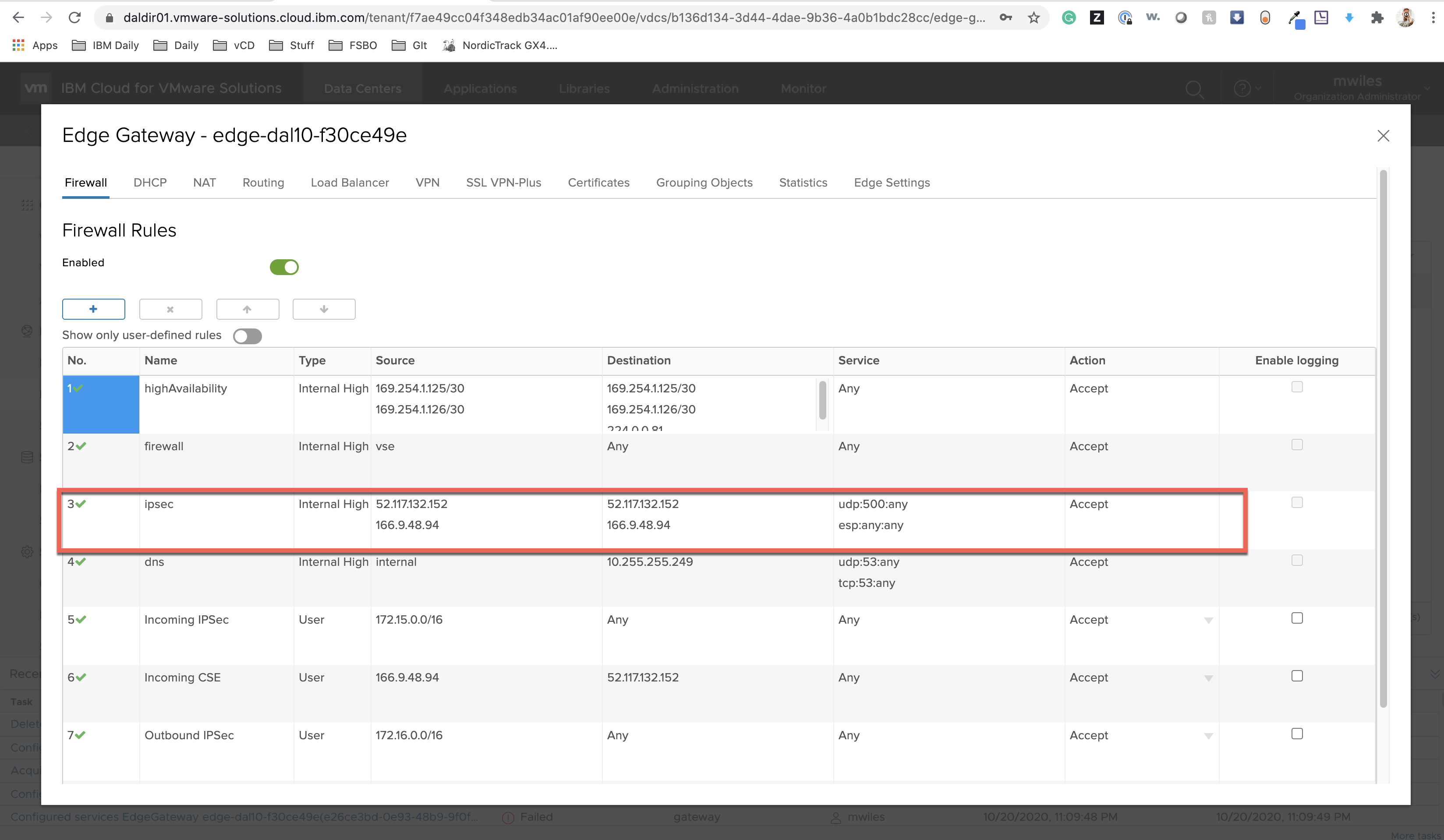Viewport: 1444px width, 840px height.
Task: Click the dialog's vertical scrollbar
Action: point(1383,435)
